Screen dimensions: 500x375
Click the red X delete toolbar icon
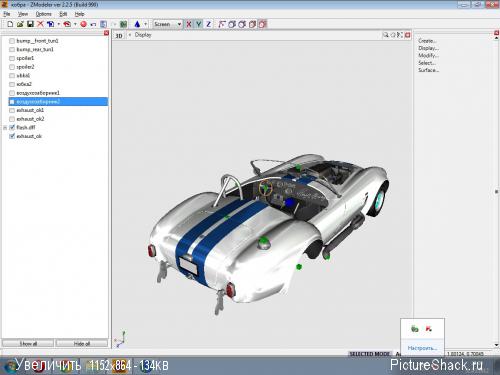pyautogui.click(x=40, y=24)
